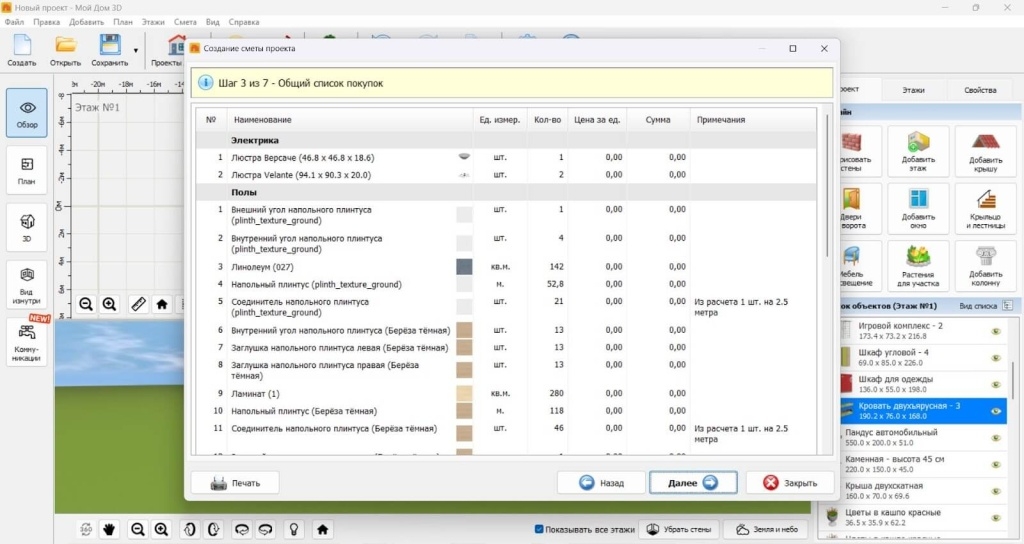
Task: Switch to the Этажи tab
Action: coord(913,90)
